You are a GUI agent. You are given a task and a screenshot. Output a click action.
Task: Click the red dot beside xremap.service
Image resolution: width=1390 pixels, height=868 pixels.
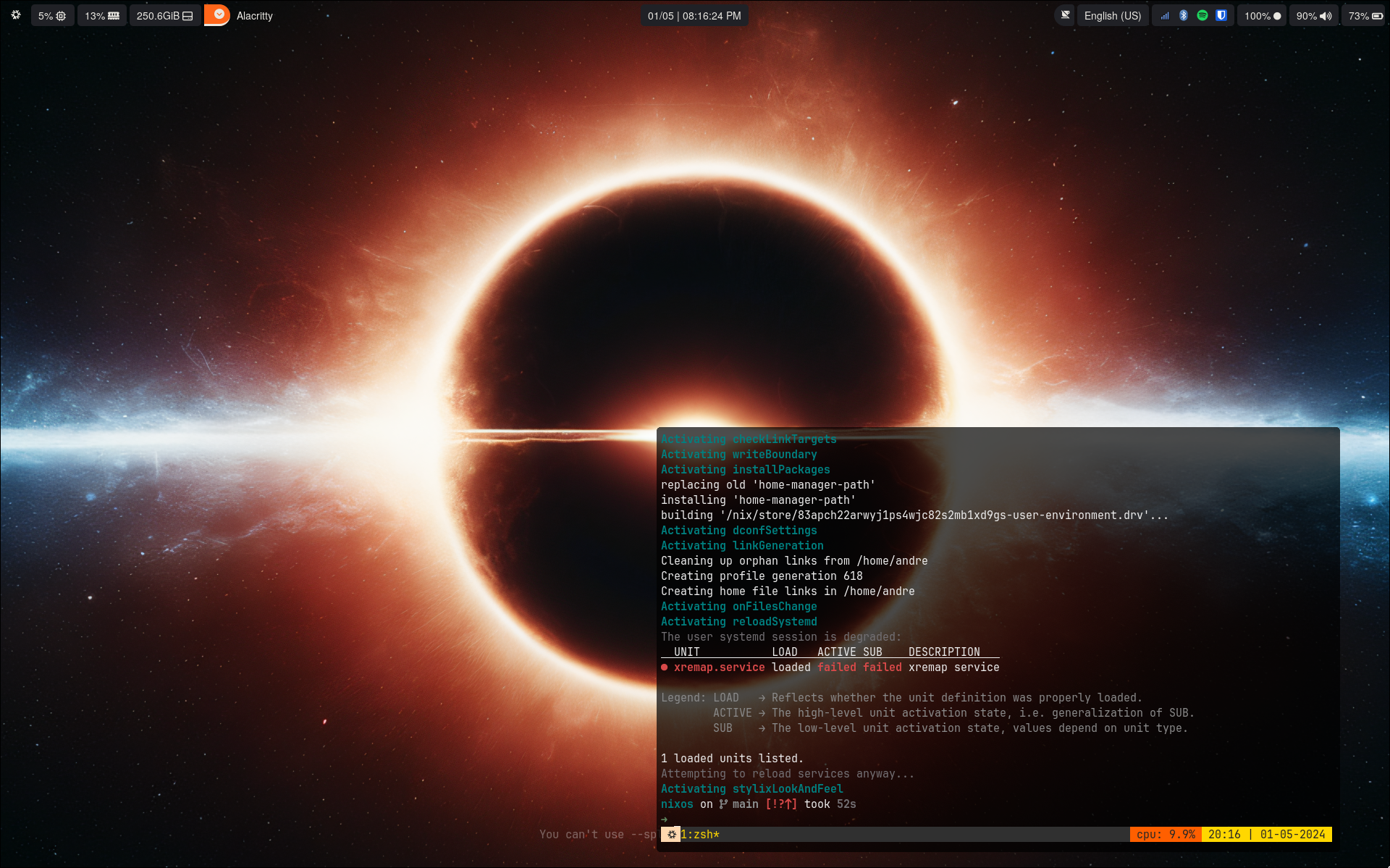pos(664,667)
